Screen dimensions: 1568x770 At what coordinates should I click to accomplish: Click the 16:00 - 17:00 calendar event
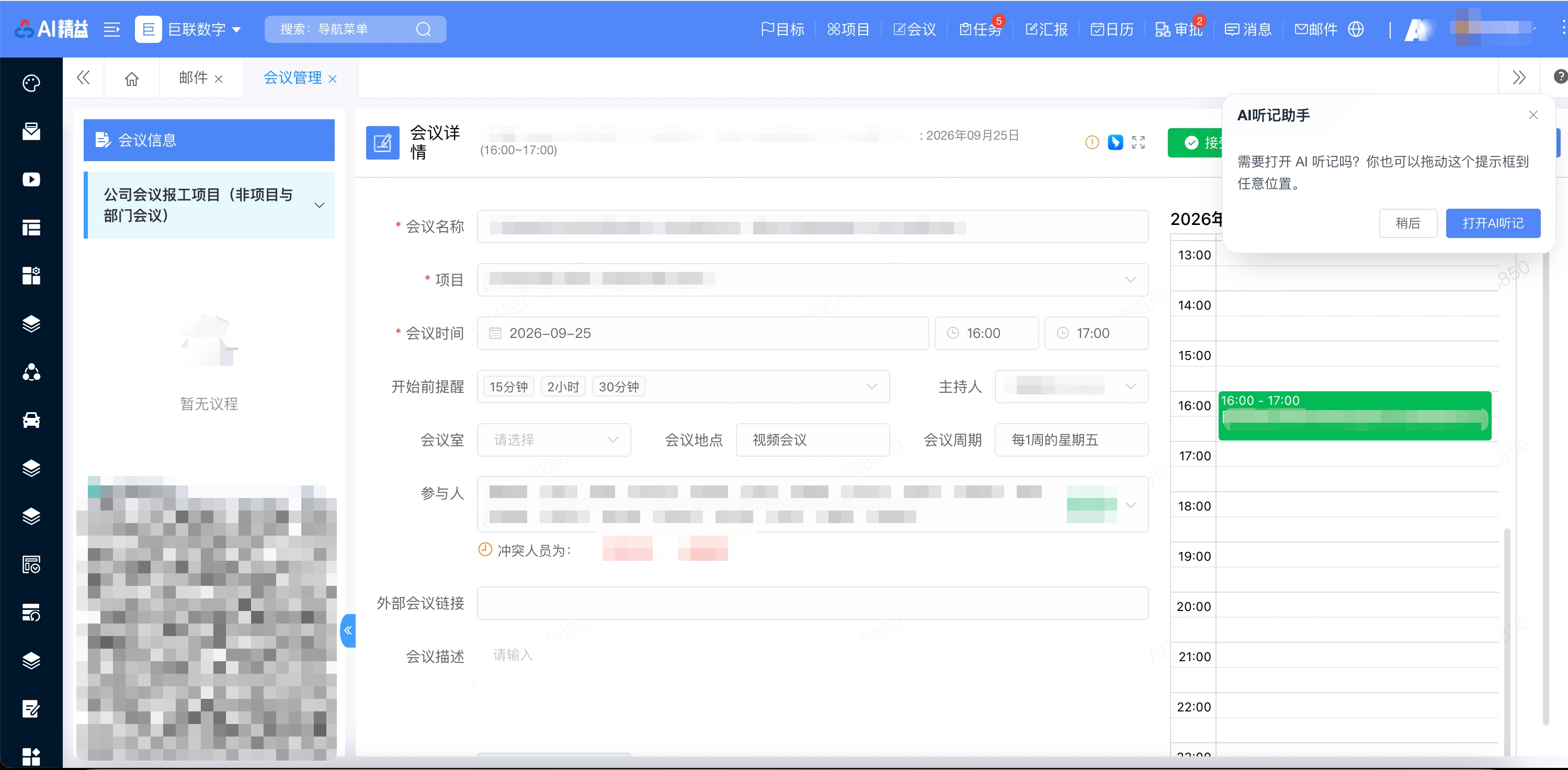1354,416
